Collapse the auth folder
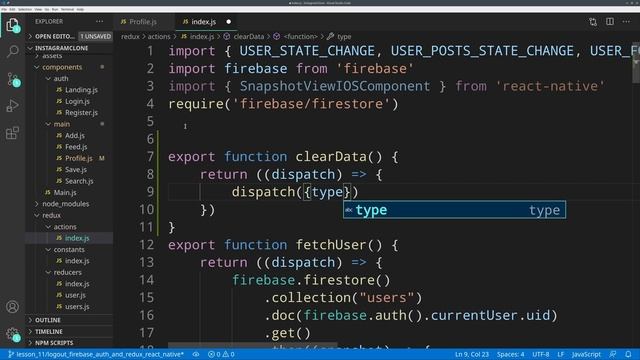 tap(61, 78)
